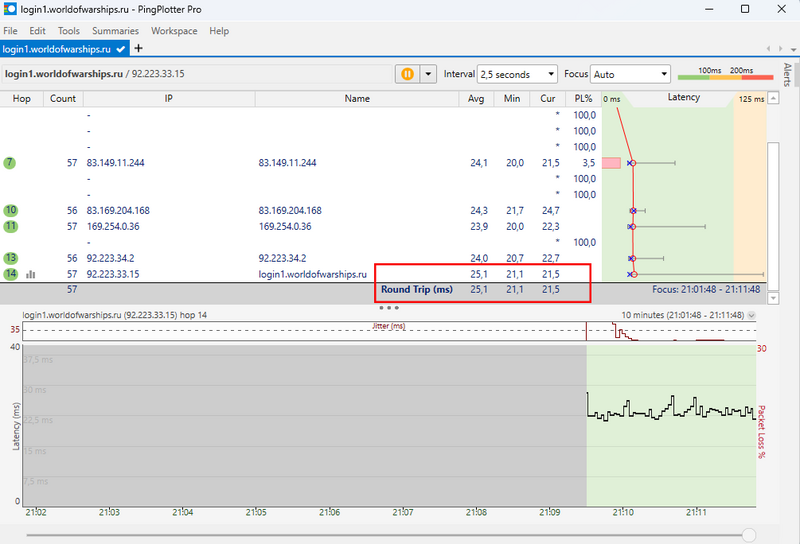Click the IP column header
Screen dimensions: 800x544
[169, 98]
